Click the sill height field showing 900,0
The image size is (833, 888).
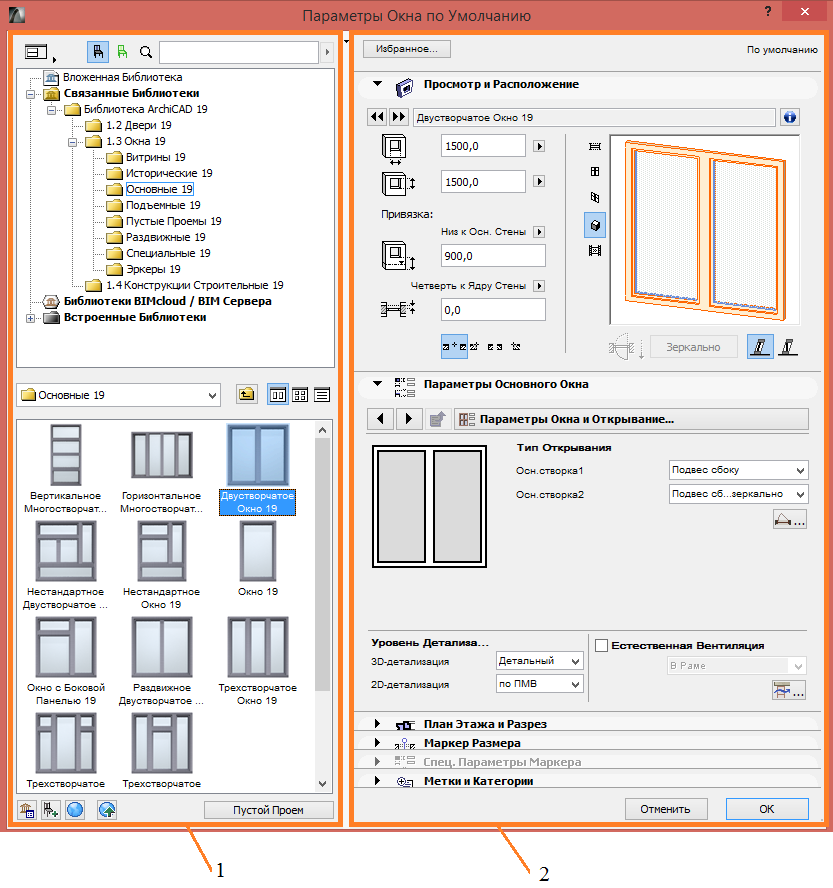(x=493, y=256)
